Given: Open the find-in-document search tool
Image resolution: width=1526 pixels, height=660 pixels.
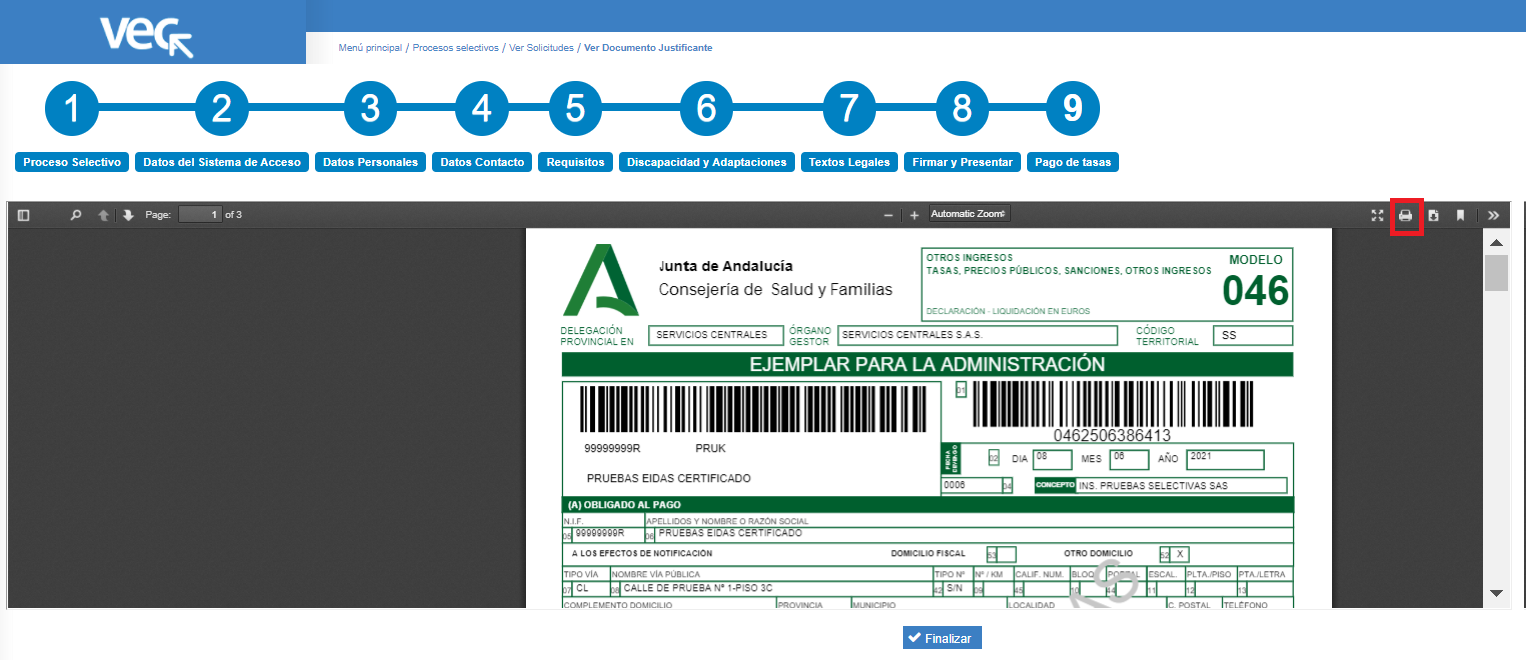Looking at the screenshot, I should (x=76, y=215).
